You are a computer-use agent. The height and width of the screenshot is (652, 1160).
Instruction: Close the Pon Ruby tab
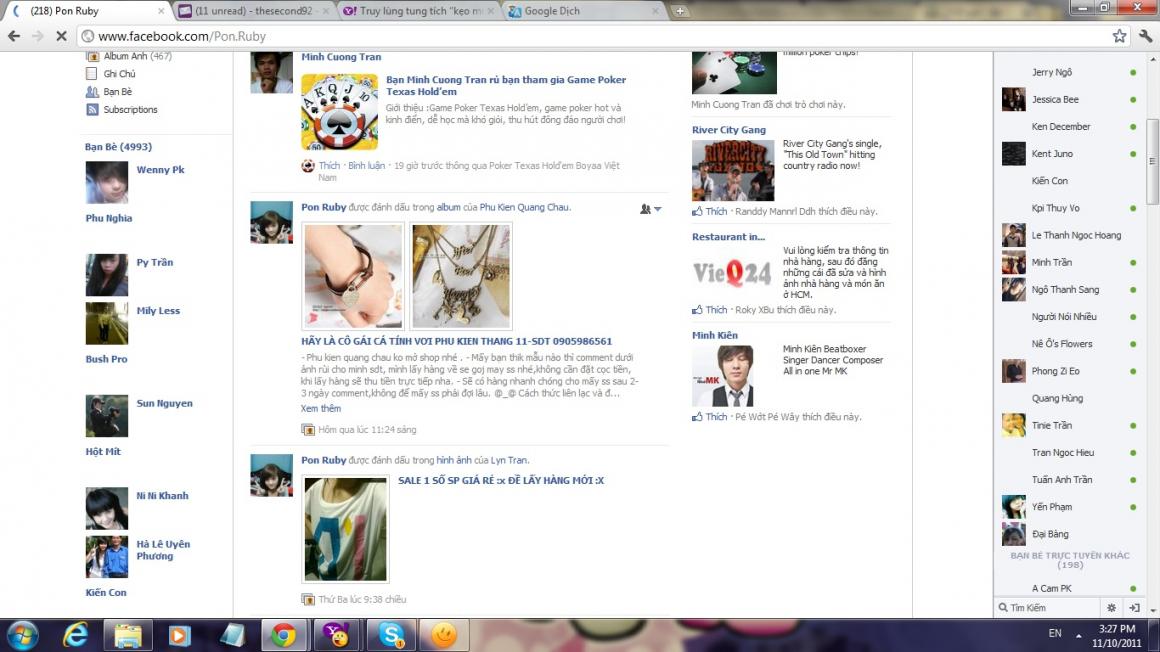[161, 11]
